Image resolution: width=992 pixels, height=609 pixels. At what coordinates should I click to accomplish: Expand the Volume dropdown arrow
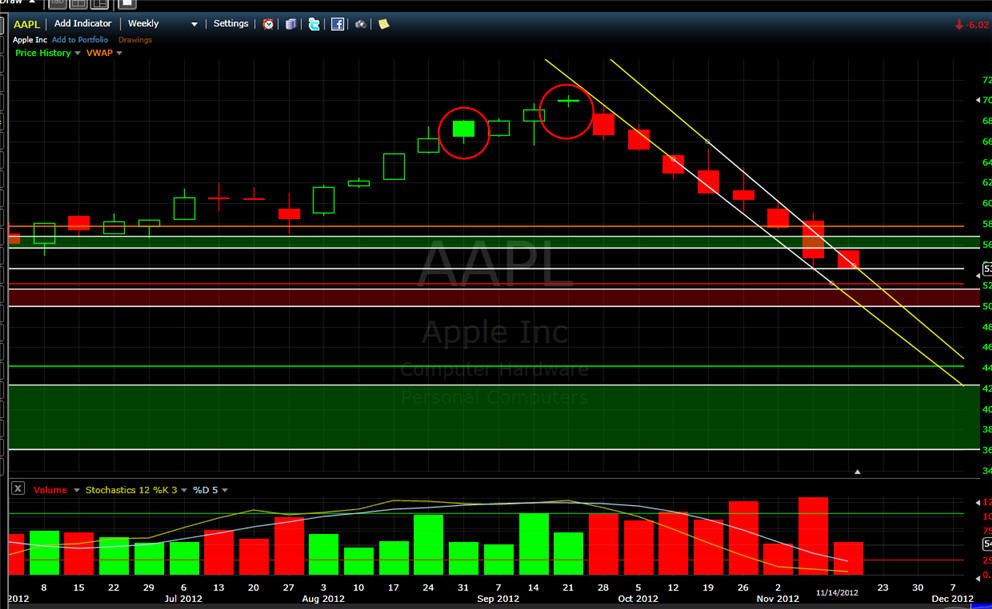point(77,490)
